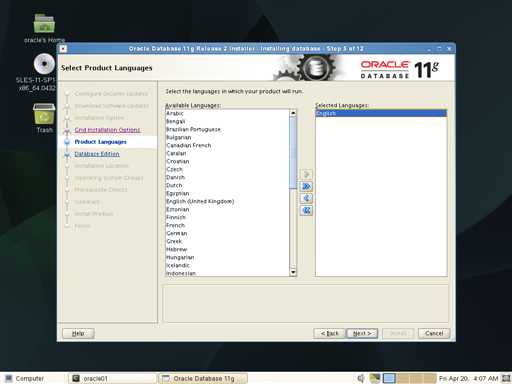Open the oracle's Home folder icon

click(x=44, y=24)
